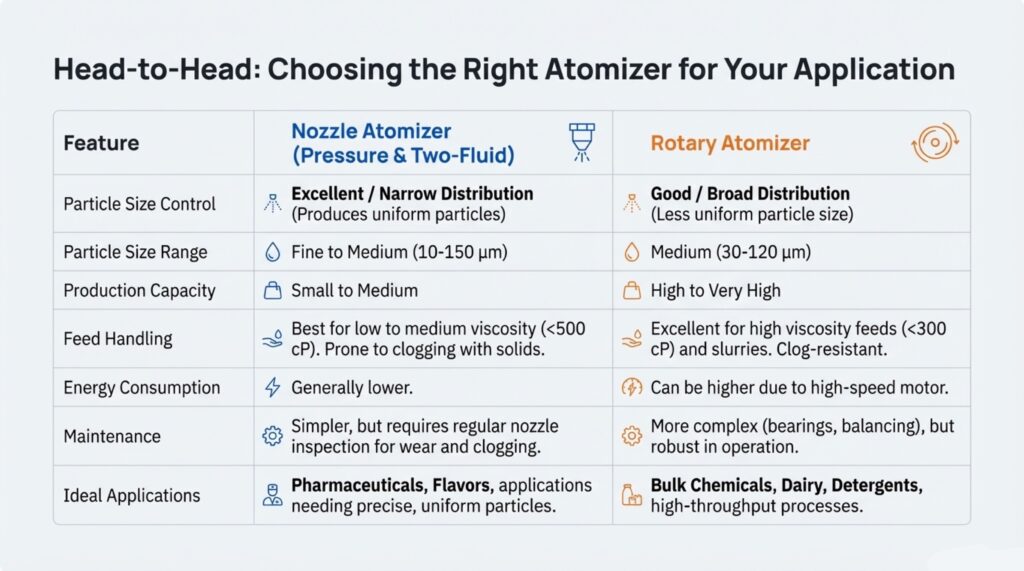Click the blue gear icon in Maintenance row

coord(272,436)
